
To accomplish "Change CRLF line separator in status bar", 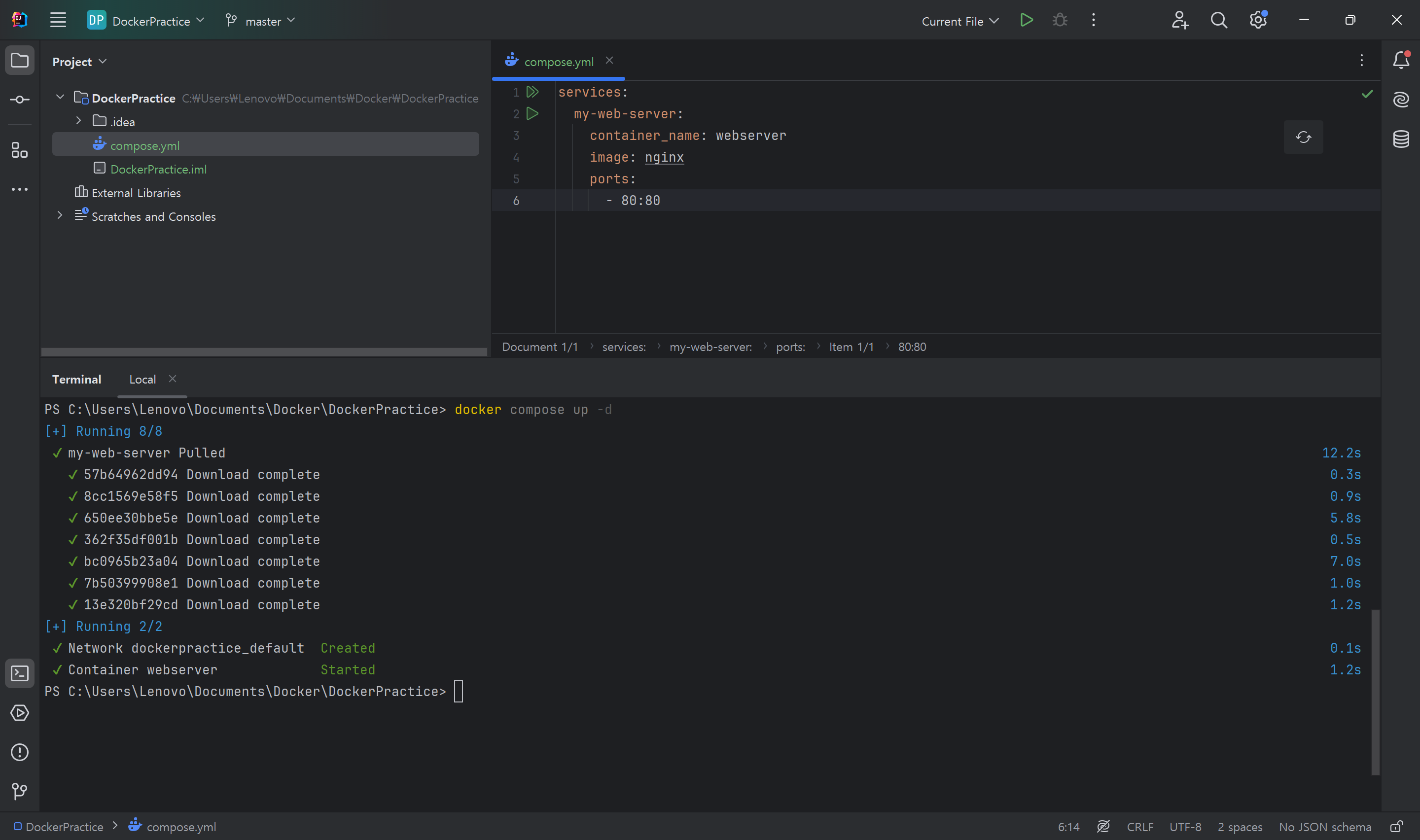I will (x=1139, y=827).
